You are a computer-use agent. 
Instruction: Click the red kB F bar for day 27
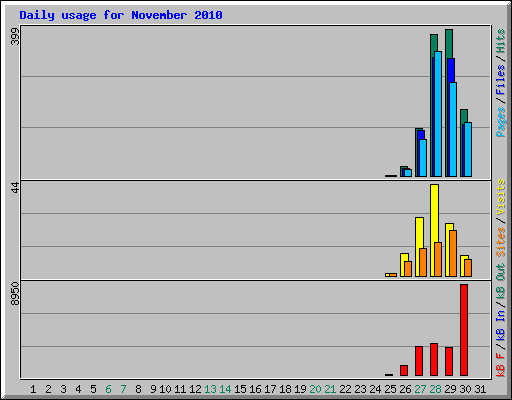(x=419, y=361)
